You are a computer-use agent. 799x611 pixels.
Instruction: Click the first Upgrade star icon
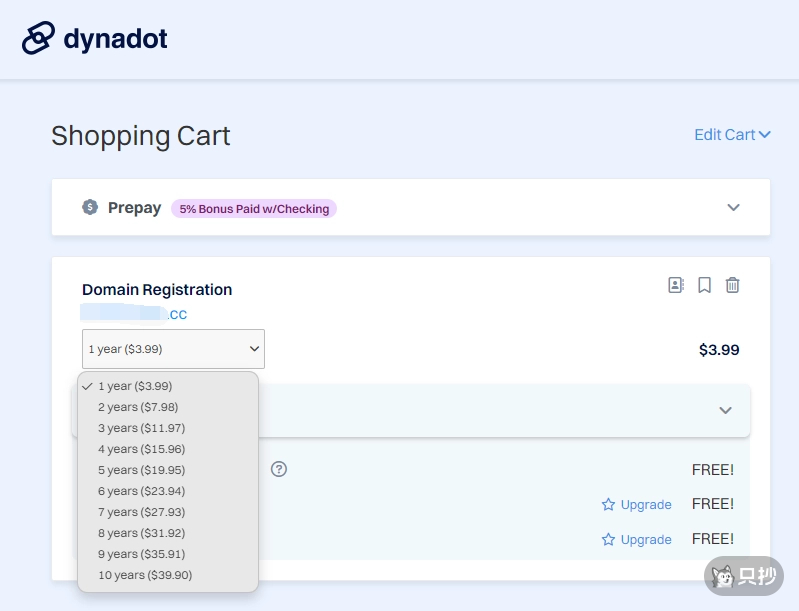click(608, 504)
